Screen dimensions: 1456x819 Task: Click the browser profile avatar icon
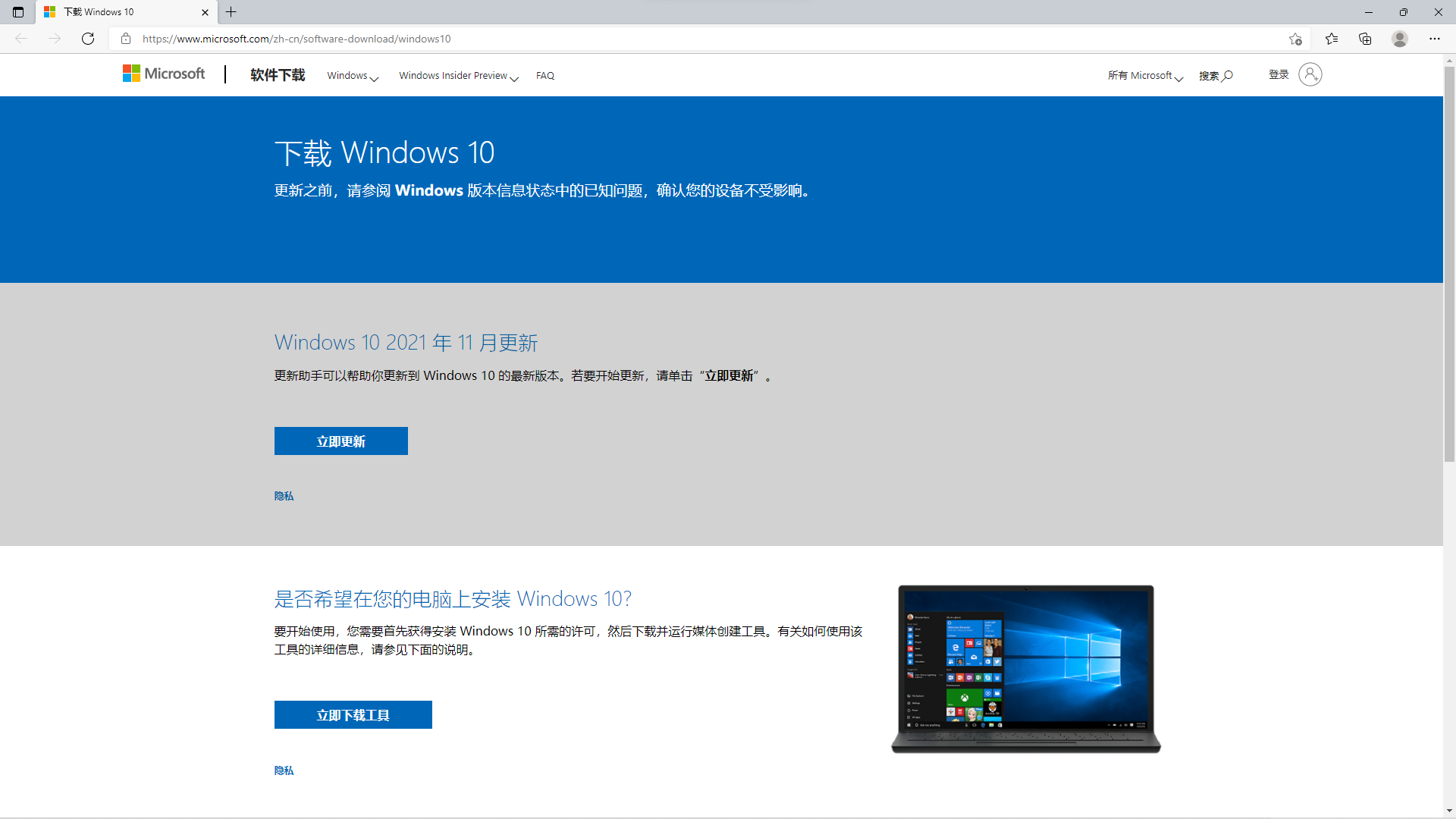(x=1400, y=39)
